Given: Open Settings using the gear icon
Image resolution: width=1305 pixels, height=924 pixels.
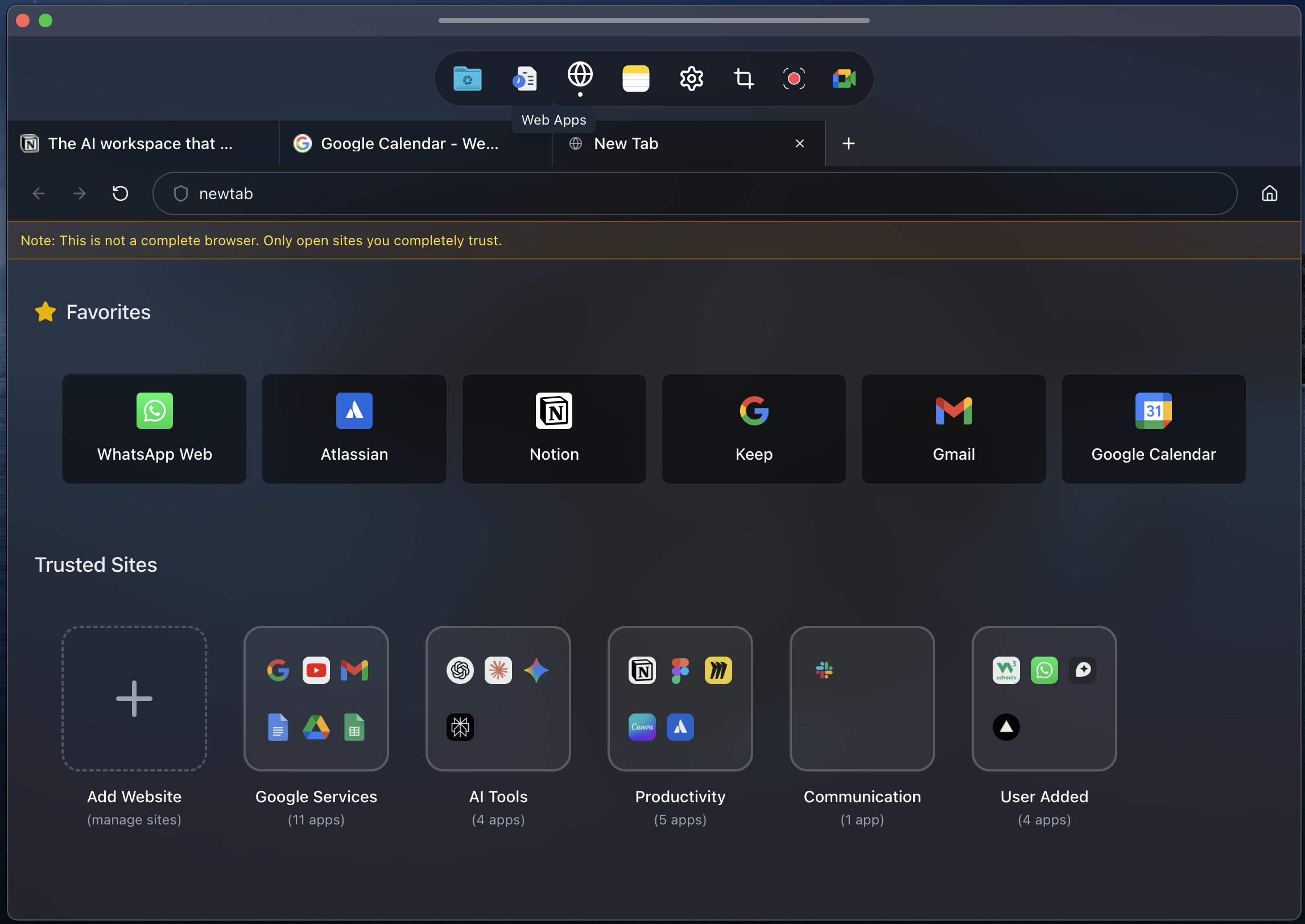Looking at the screenshot, I should 691,78.
